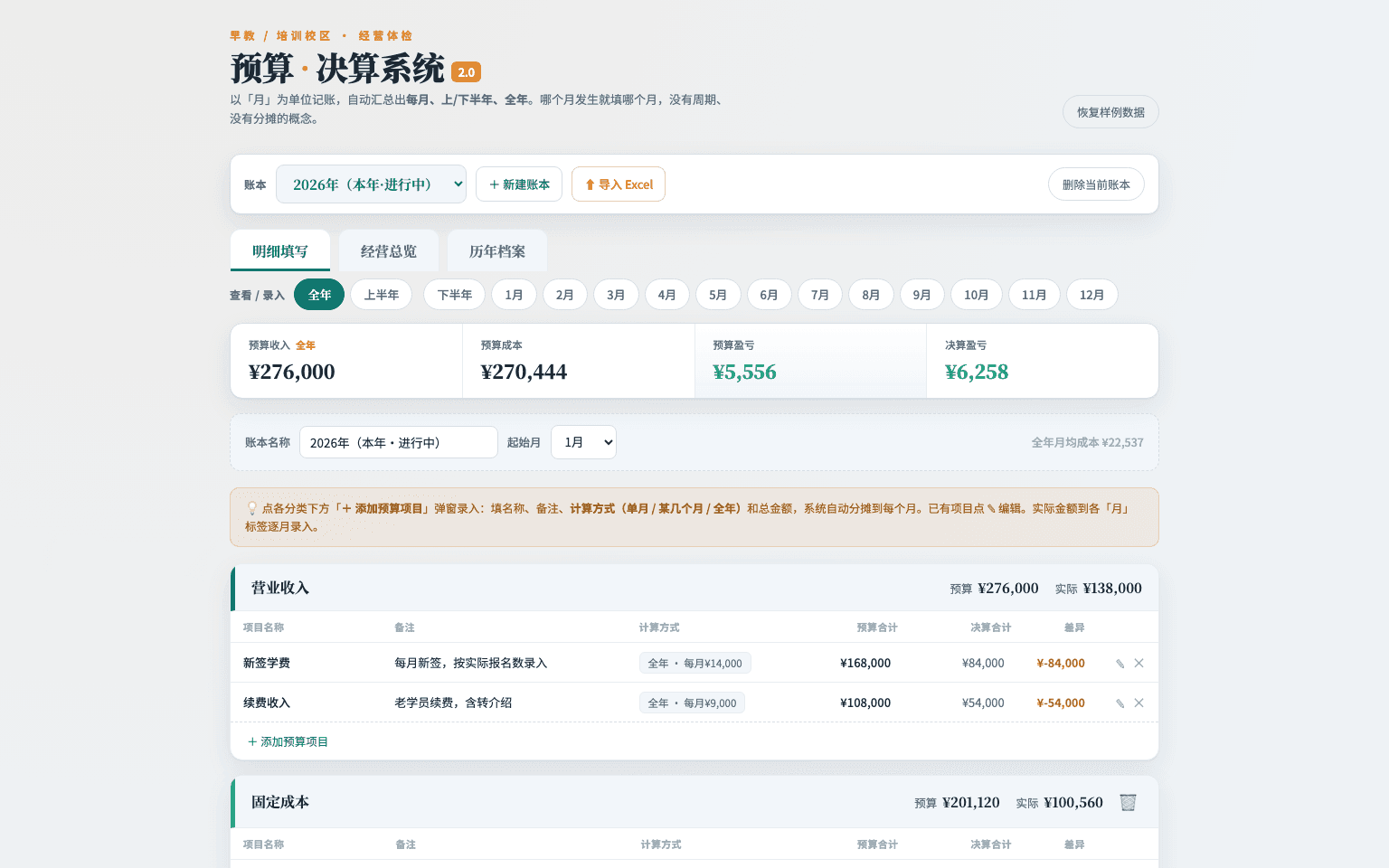Select the 2月 month pill

click(x=565, y=295)
